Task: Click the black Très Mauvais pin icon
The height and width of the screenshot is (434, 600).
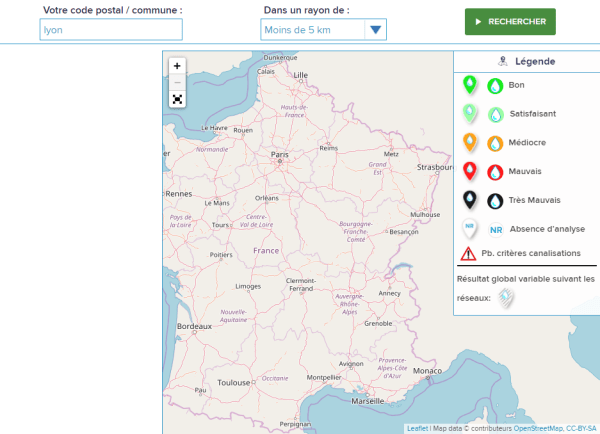Action: [x=470, y=200]
